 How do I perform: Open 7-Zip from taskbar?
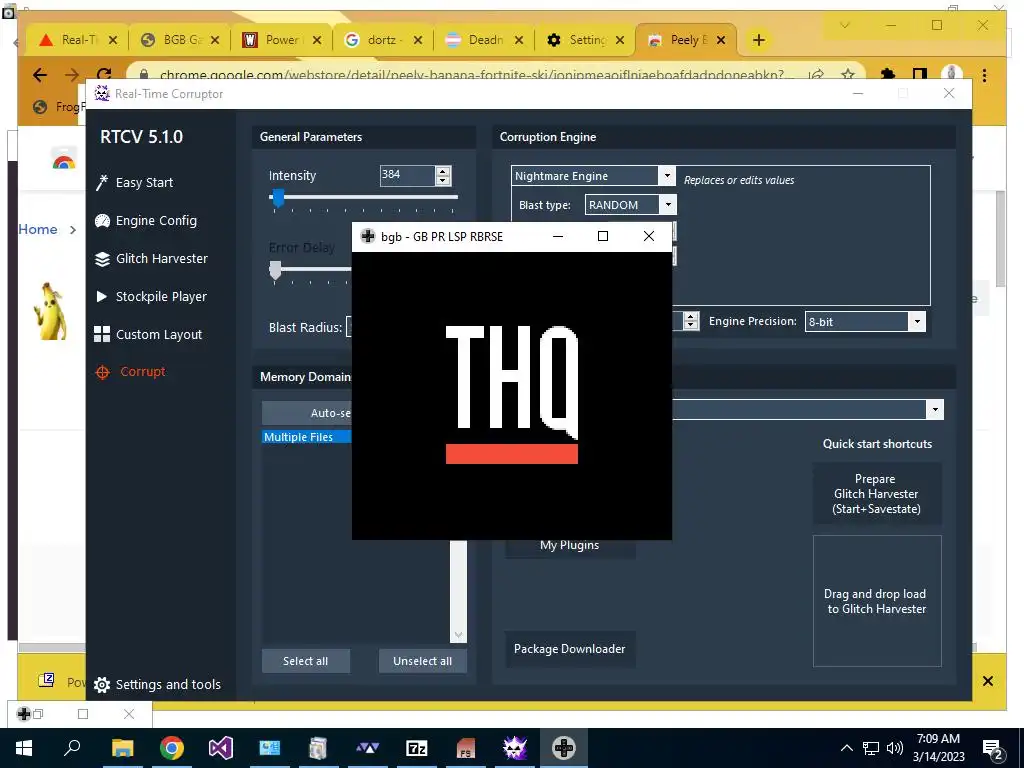click(417, 748)
